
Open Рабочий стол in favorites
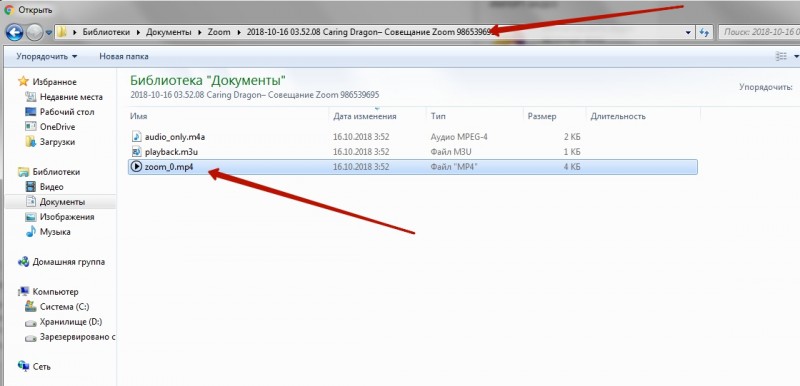pyautogui.click(x=67, y=112)
